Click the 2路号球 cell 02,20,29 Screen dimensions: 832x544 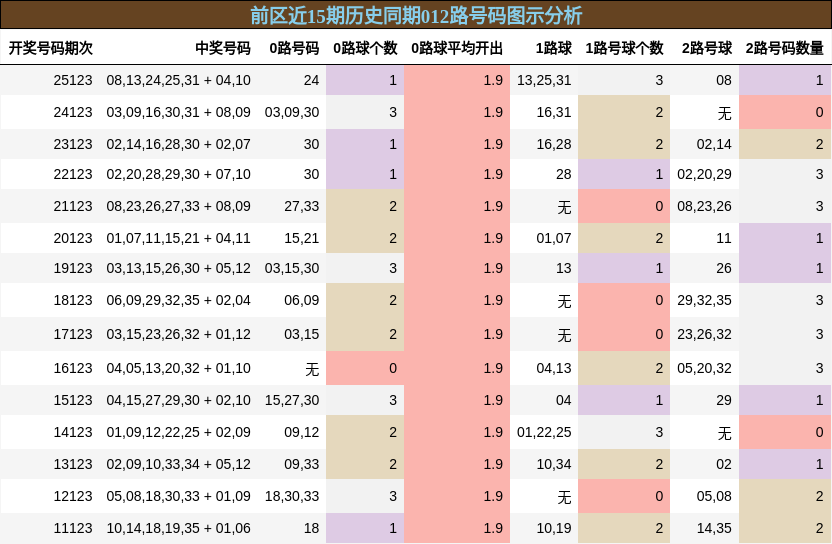704,174
